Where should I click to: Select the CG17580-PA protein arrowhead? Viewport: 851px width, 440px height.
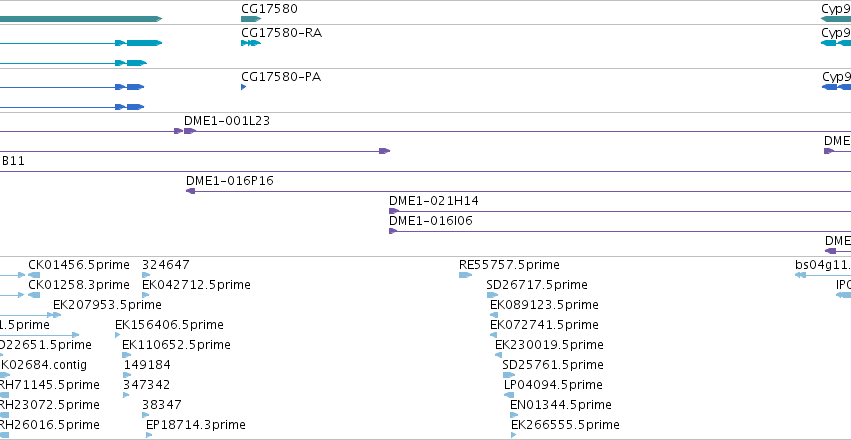click(x=244, y=87)
